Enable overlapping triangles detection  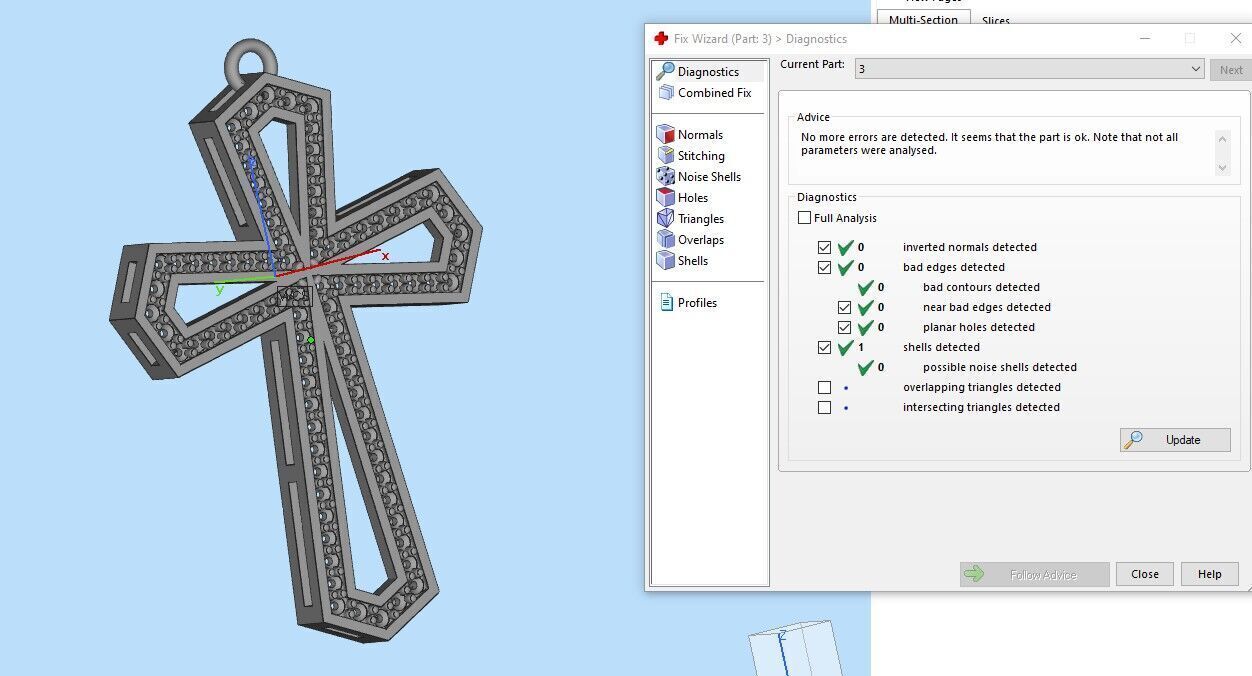pos(824,387)
